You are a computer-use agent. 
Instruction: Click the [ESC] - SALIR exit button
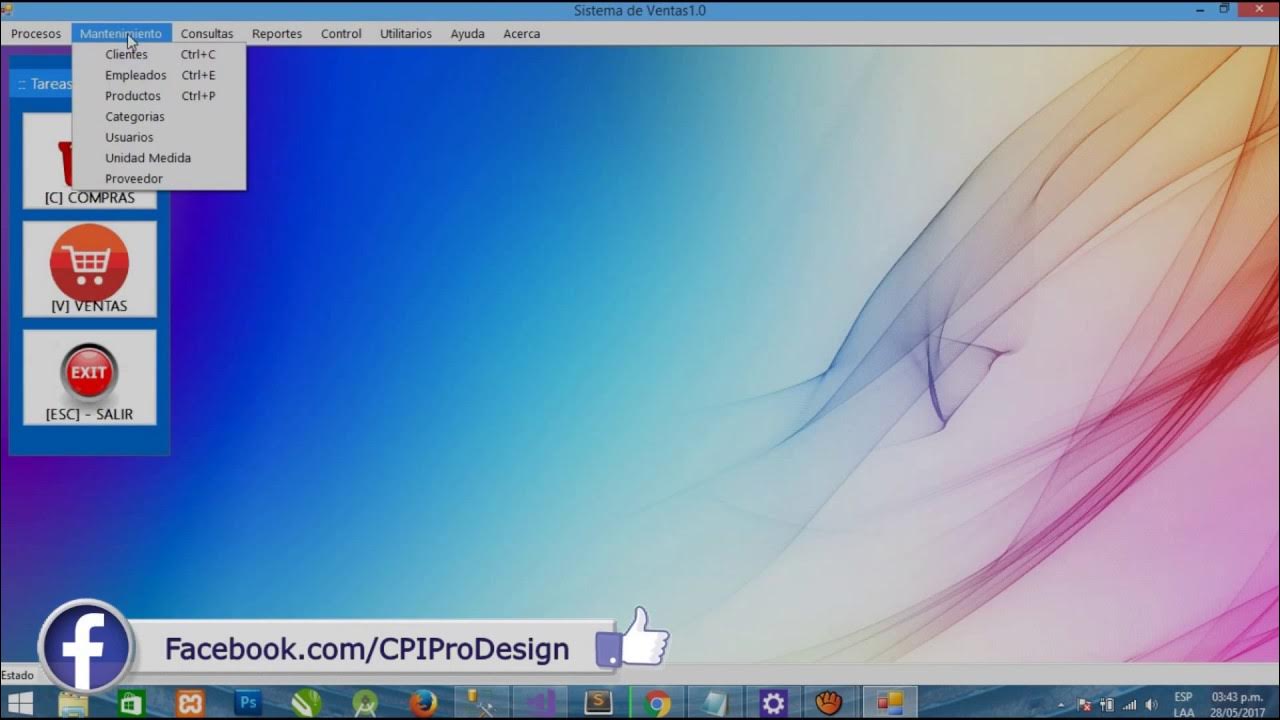point(90,378)
